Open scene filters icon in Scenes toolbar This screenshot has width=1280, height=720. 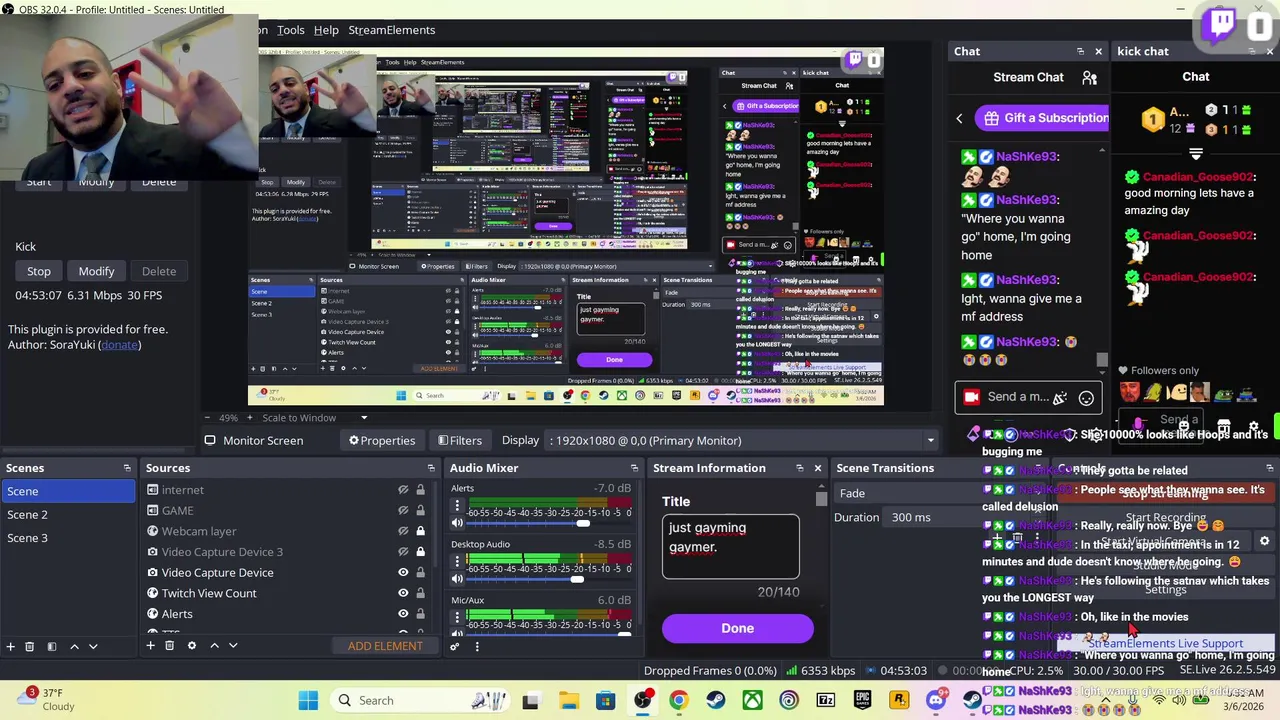[x=52, y=646]
